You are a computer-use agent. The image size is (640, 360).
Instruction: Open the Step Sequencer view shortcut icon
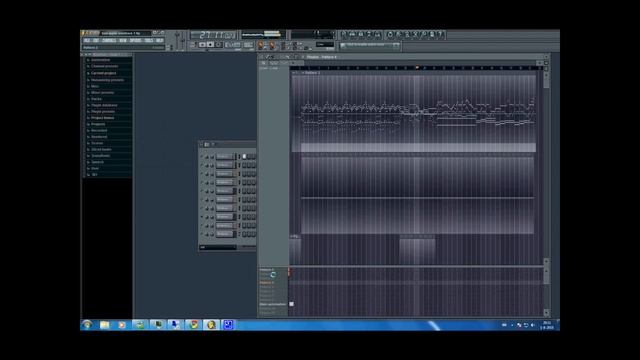click(352, 35)
